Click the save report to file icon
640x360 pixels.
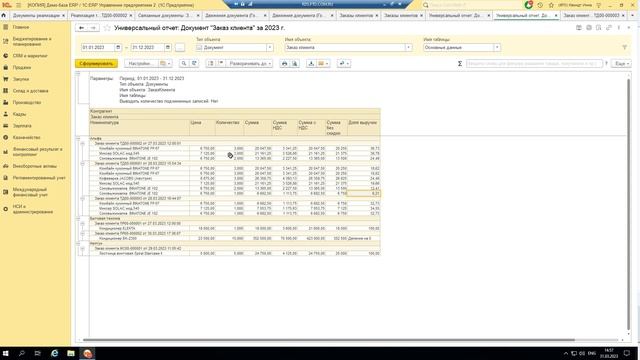(311, 64)
